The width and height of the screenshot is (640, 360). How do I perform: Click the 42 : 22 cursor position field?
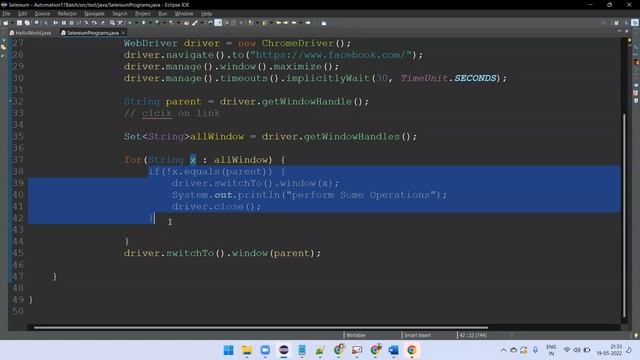tap(473, 335)
